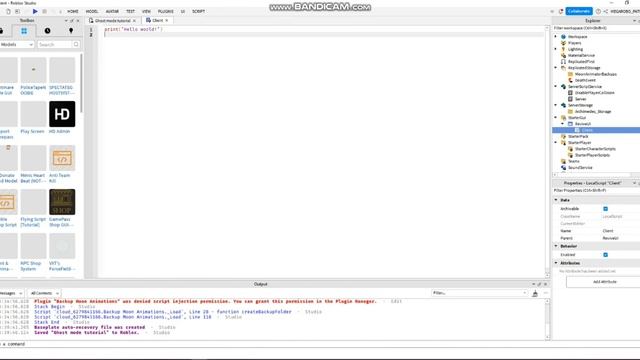The width and height of the screenshot is (640, 360).
Task: Collapse the ServerStorage tree node
Action: click(x=556, y=105)
